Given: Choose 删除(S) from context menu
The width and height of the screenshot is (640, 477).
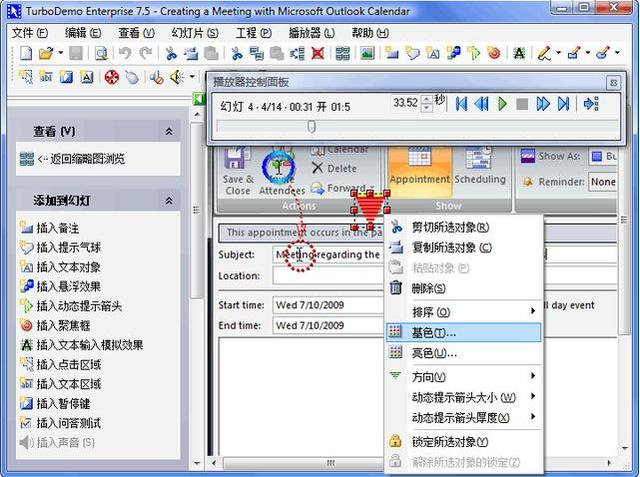Looking at the screenshot, I should point(463,288).
